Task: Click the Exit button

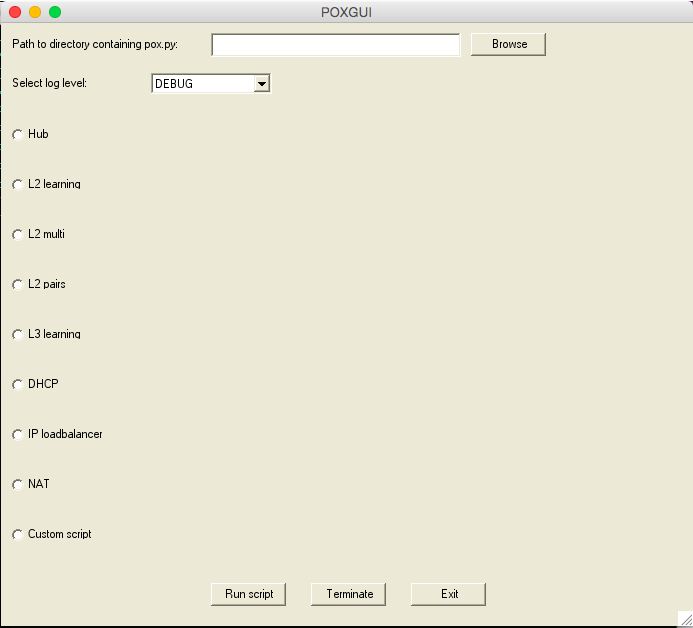Action: click(x=448, y=594)
